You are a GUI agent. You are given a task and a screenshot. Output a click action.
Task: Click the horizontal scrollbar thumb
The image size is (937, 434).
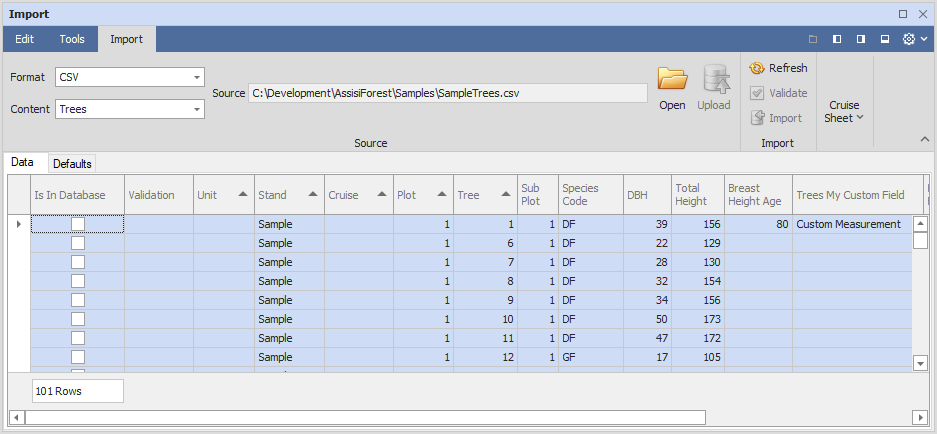(365, 417)
